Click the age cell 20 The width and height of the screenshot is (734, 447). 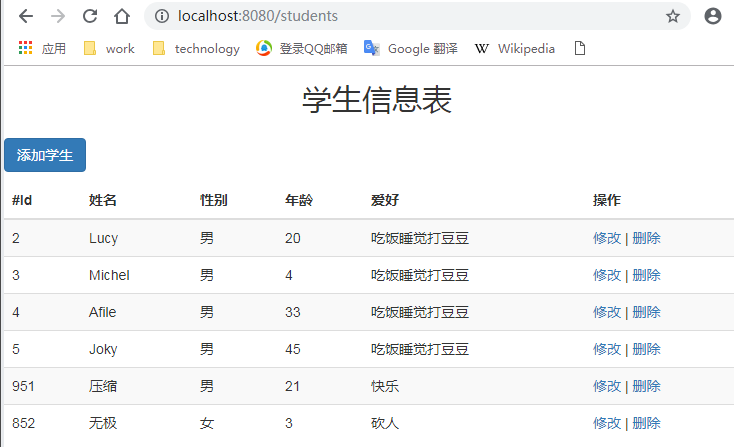click(293, 238)
